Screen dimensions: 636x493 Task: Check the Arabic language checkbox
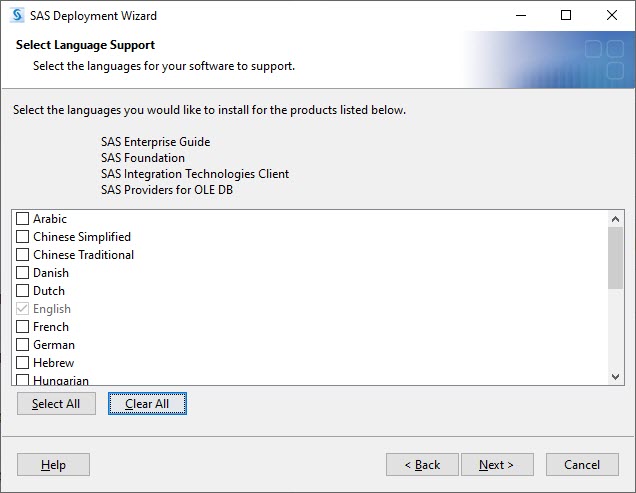22,218
